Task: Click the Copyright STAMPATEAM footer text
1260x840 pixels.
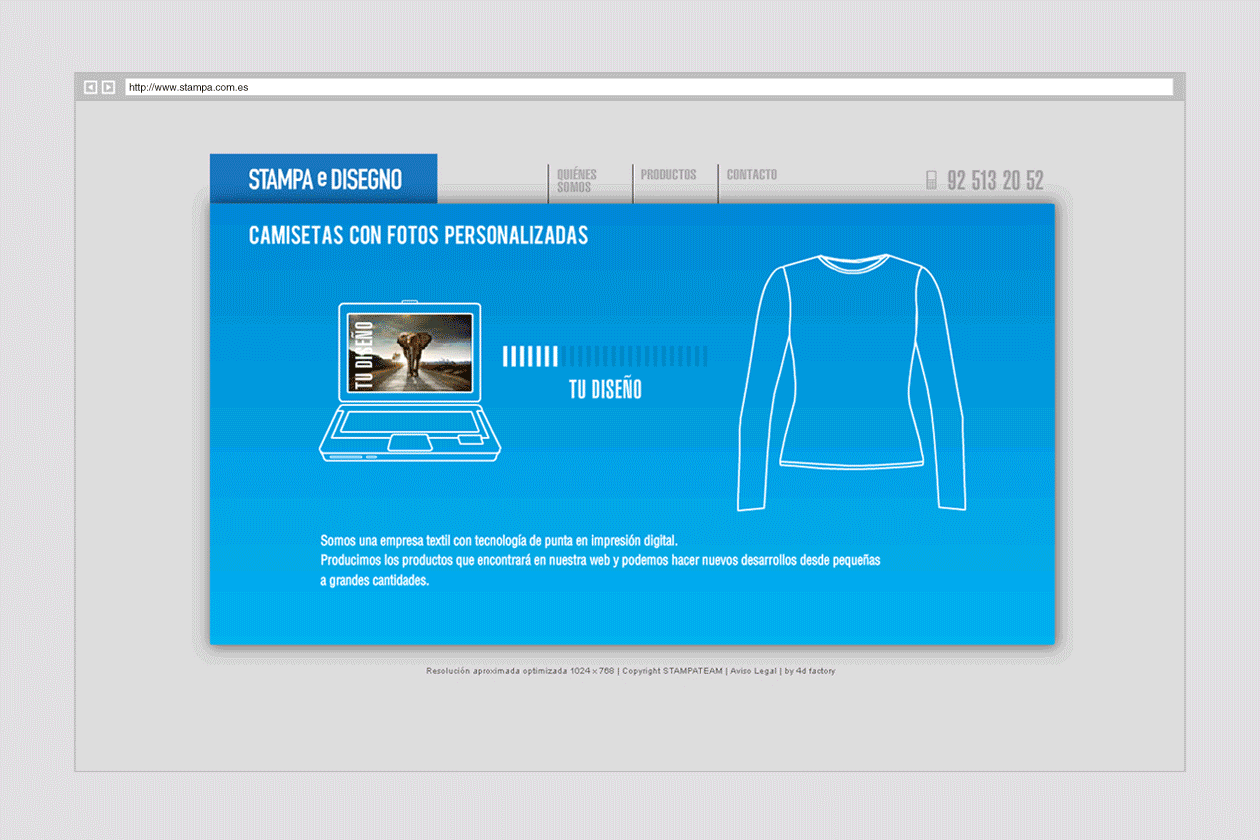Action: point(672,671)
